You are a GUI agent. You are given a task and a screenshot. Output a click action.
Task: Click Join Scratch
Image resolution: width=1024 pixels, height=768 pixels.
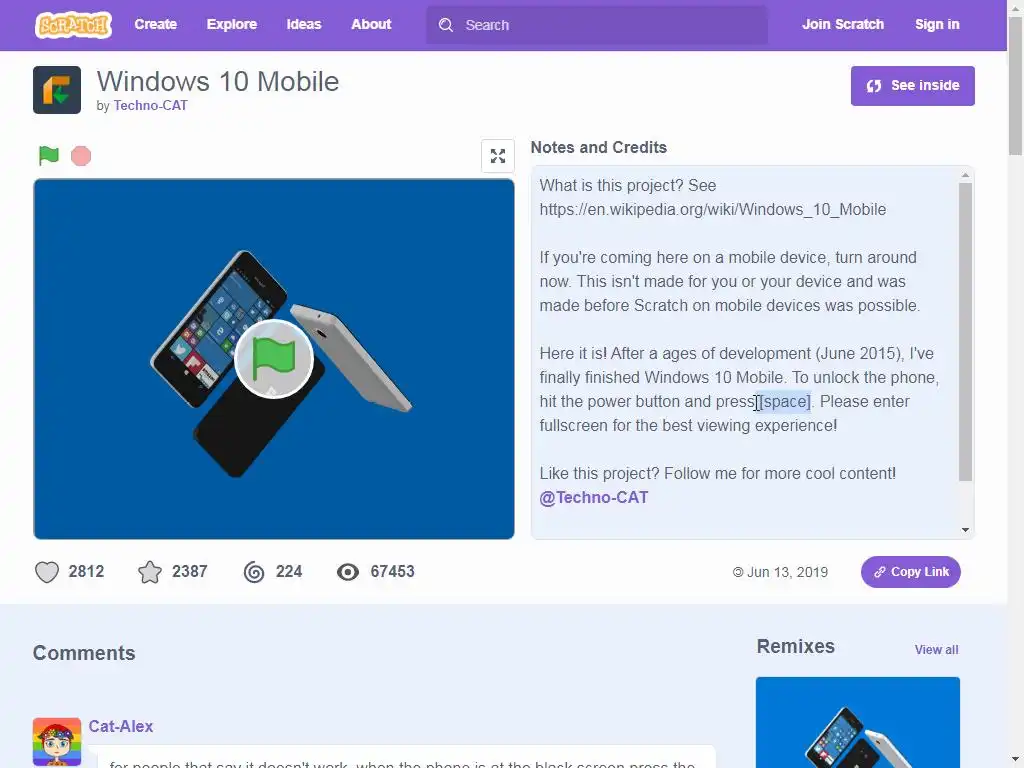842,24
